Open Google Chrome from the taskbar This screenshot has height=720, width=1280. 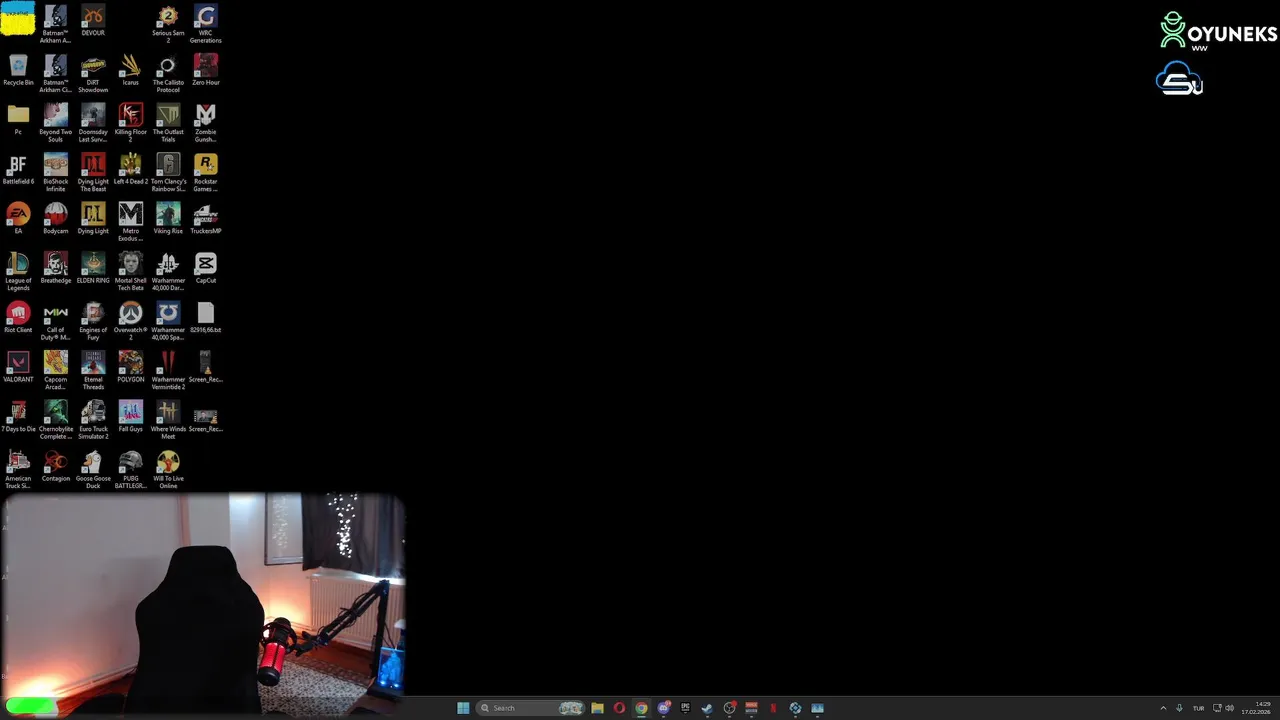point(641,708)
